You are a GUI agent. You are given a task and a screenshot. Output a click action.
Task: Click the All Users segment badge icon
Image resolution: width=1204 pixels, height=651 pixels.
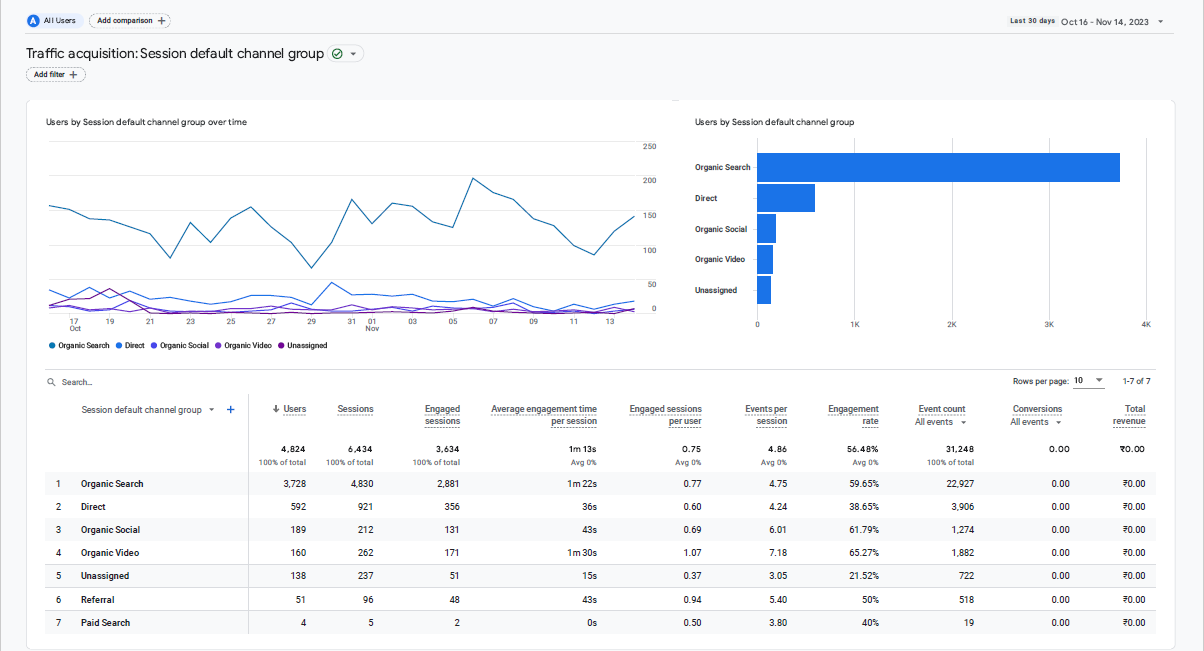click(x=33, y=20)
